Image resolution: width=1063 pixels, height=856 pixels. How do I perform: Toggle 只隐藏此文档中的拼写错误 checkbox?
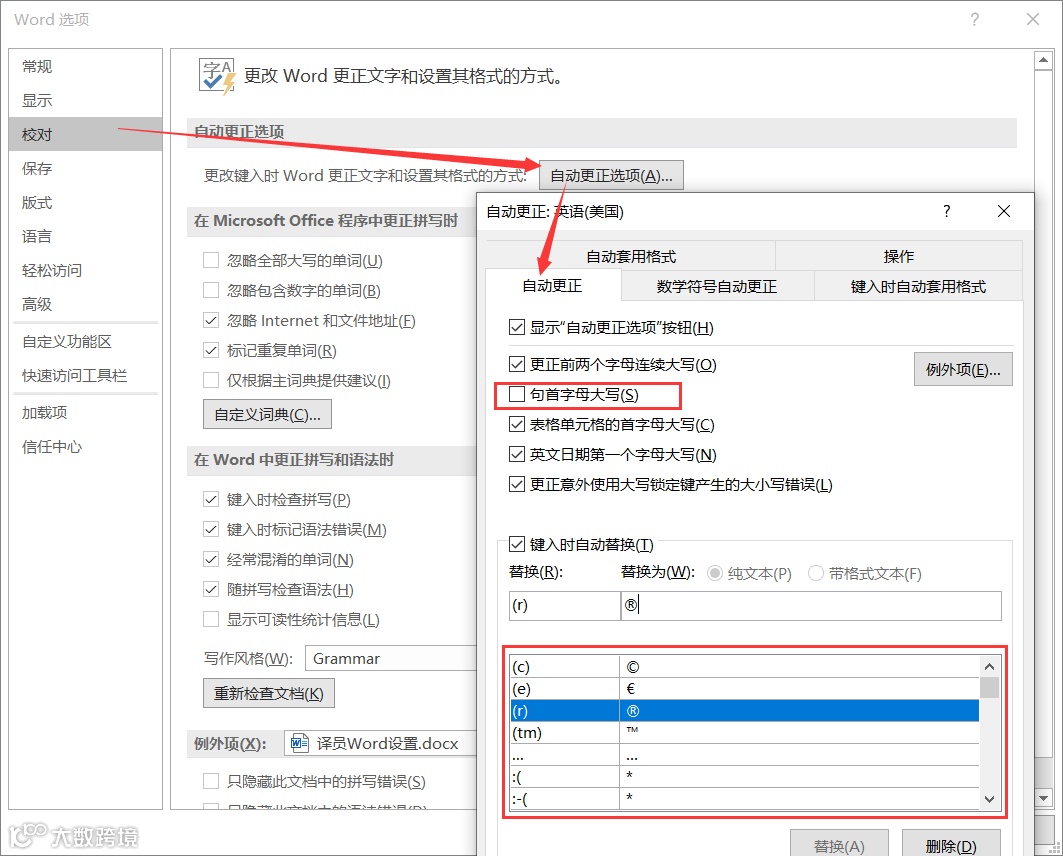211,781
